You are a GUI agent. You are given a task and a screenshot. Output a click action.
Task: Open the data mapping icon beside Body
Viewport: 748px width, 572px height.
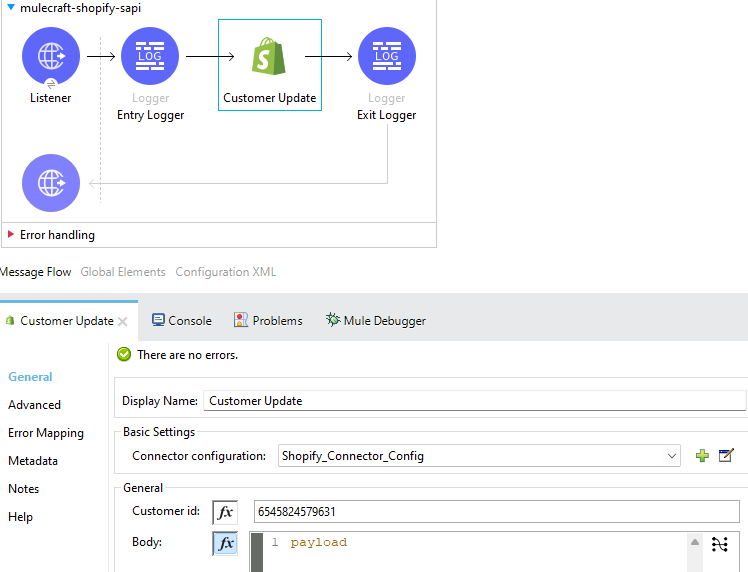click(720, 544)
